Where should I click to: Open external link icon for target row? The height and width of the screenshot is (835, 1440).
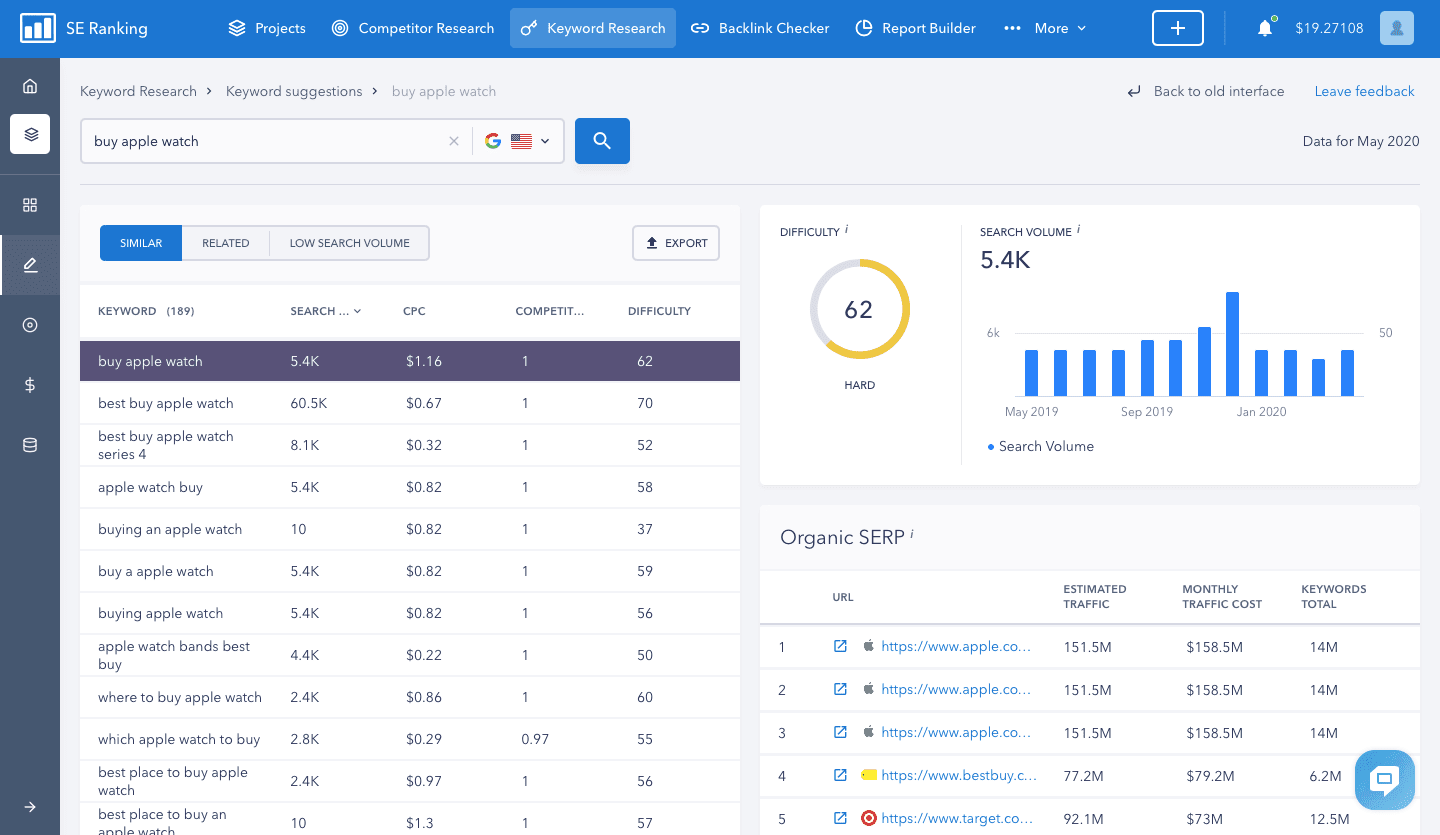[x=840, y=818]
